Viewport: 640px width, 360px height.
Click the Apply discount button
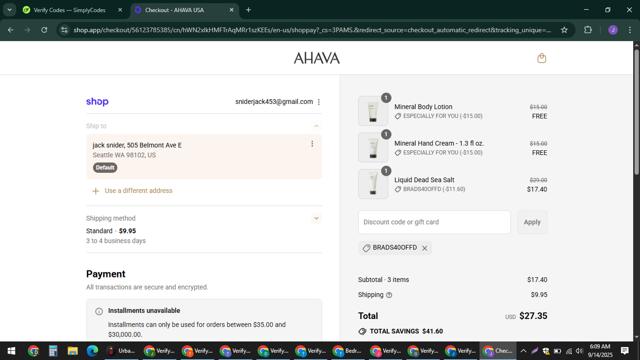[x=532, y=222]
